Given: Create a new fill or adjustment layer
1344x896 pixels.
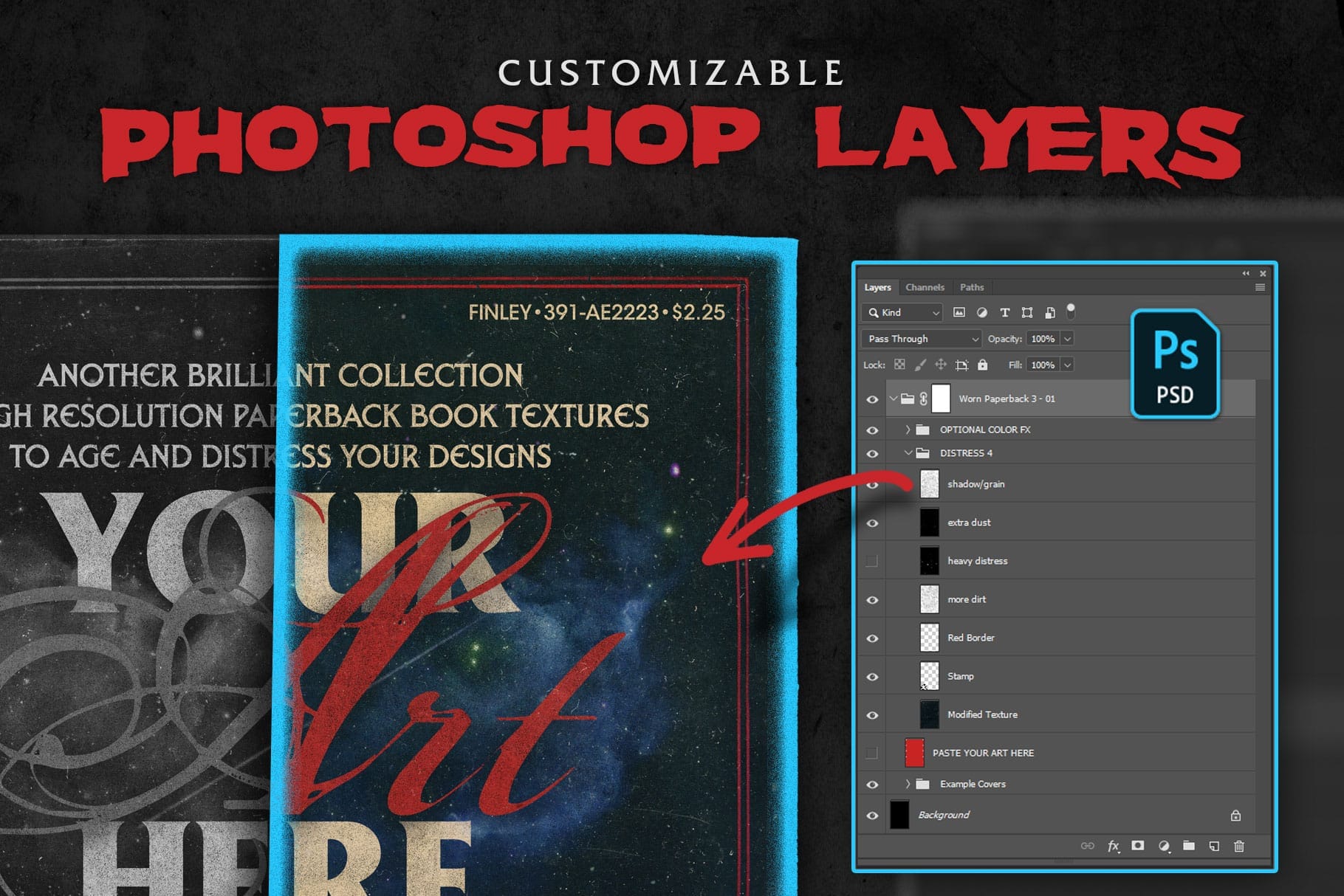Looking at the screenshot, I should click(x=1164, y=846).
